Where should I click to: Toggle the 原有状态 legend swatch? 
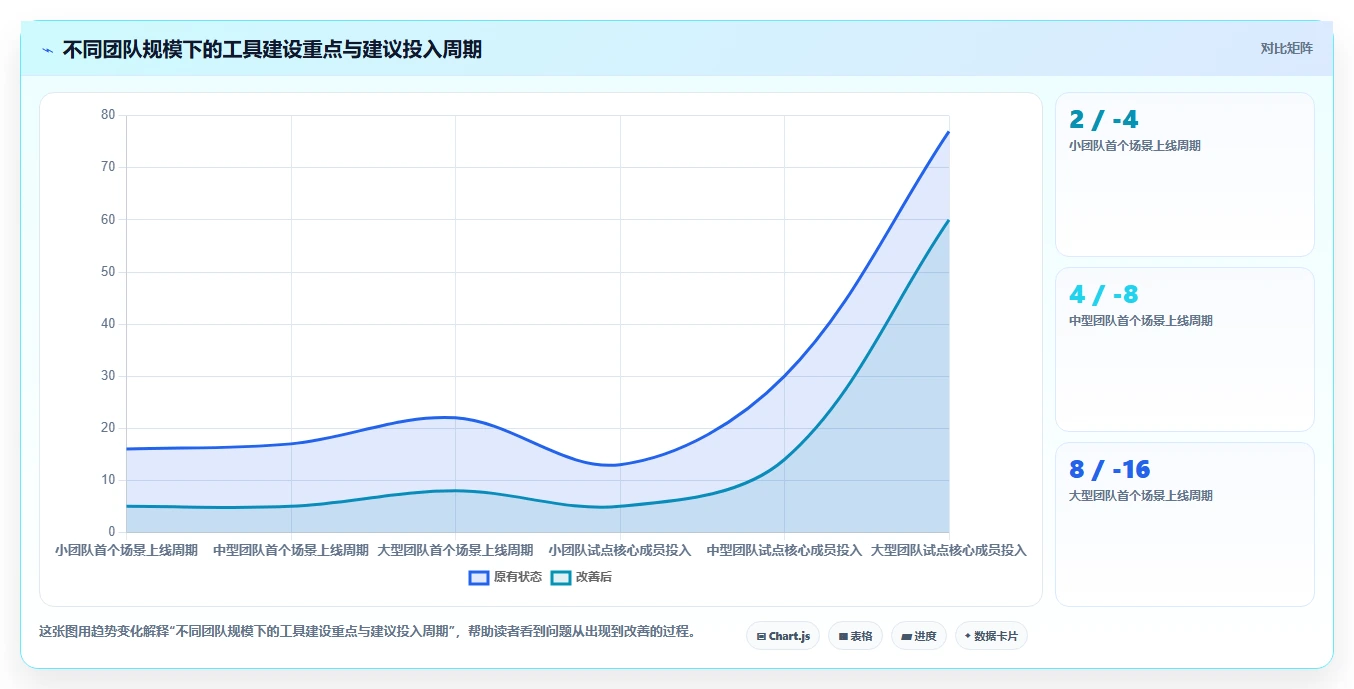[479, 577]
